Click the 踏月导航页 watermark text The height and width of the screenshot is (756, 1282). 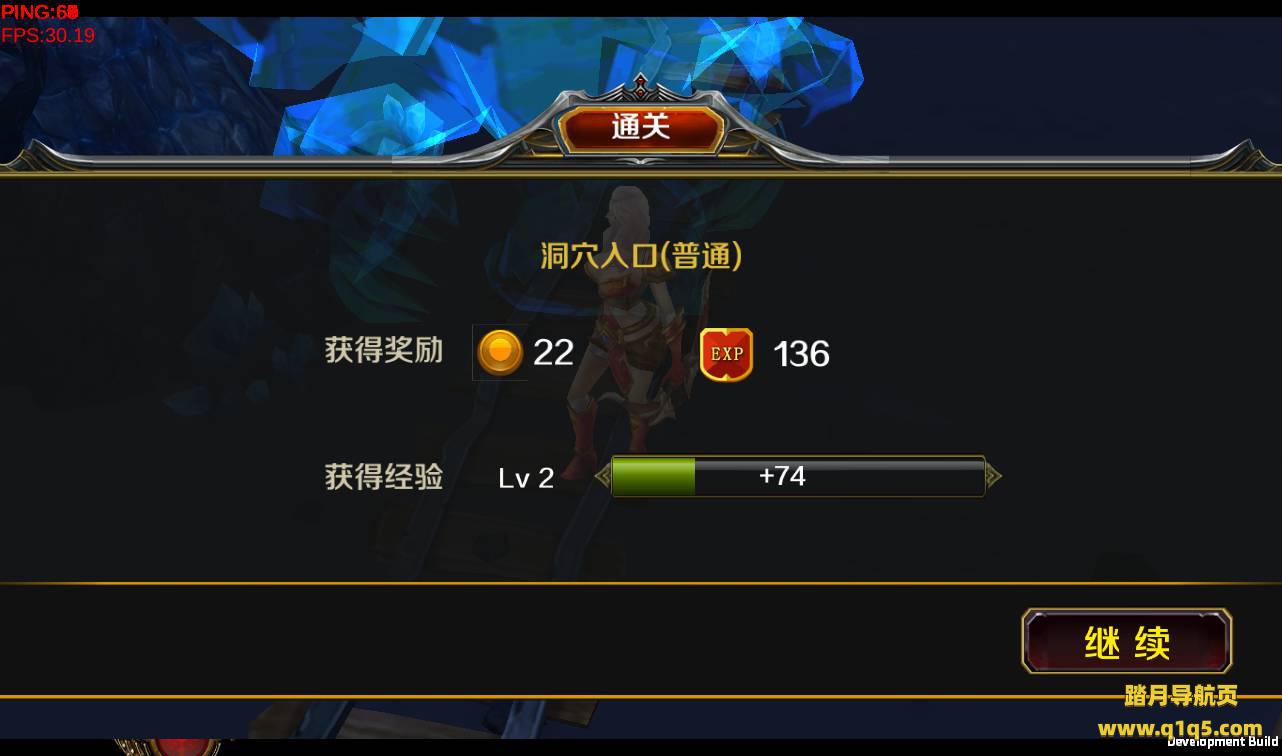(1181, 695)
